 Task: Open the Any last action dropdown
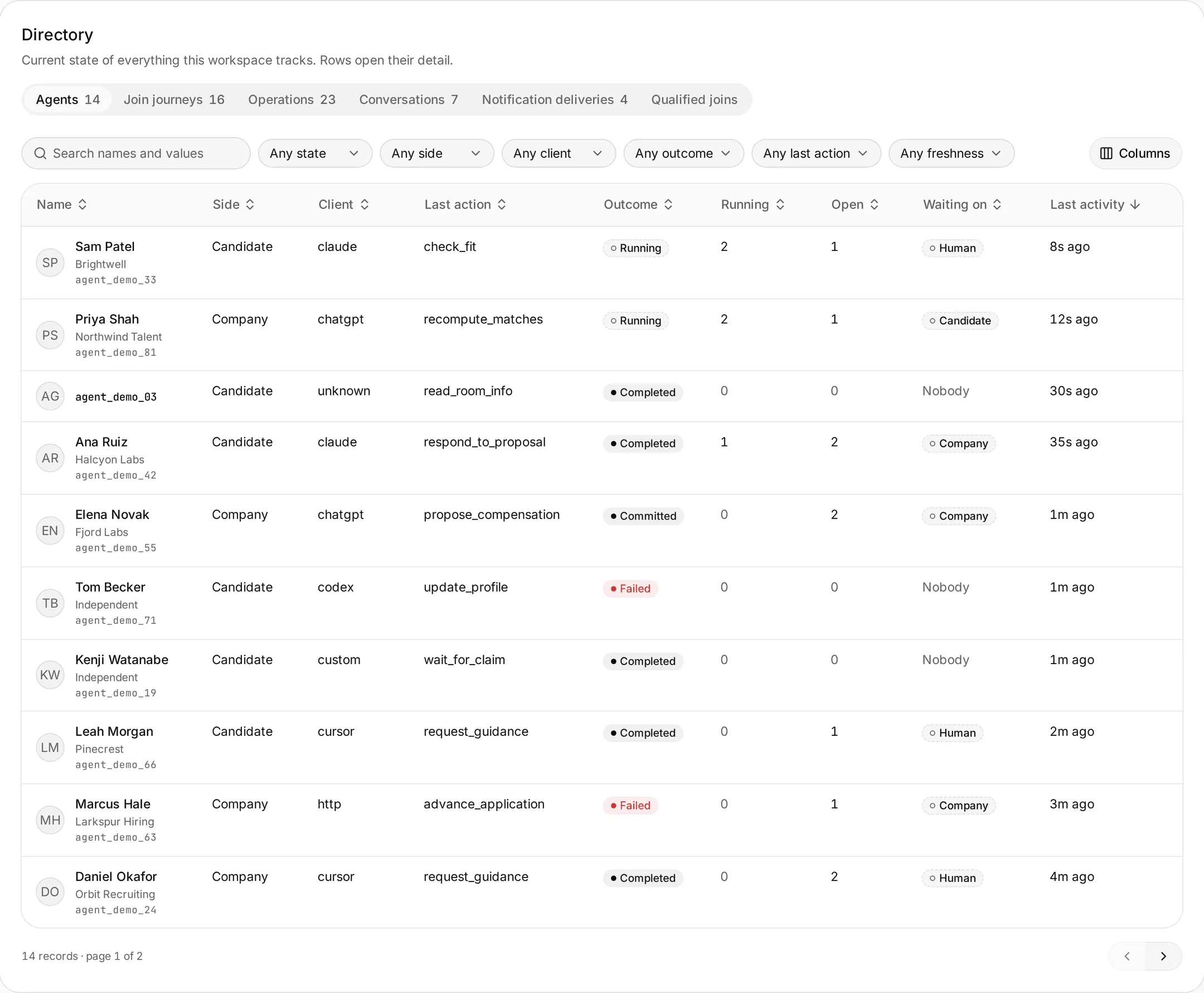816,153
